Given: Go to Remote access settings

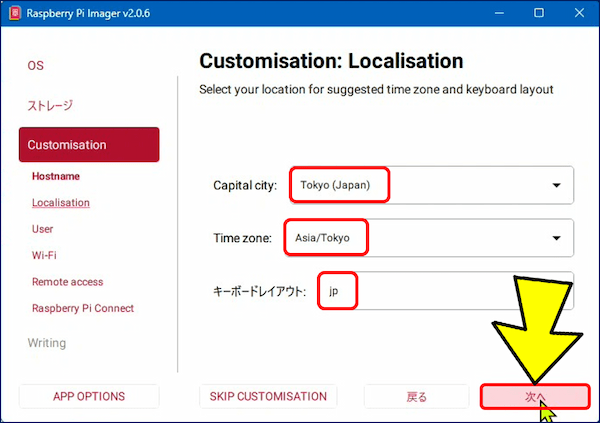Looking at the screenshot, I should pyautogui.click(x=67, y=282).
